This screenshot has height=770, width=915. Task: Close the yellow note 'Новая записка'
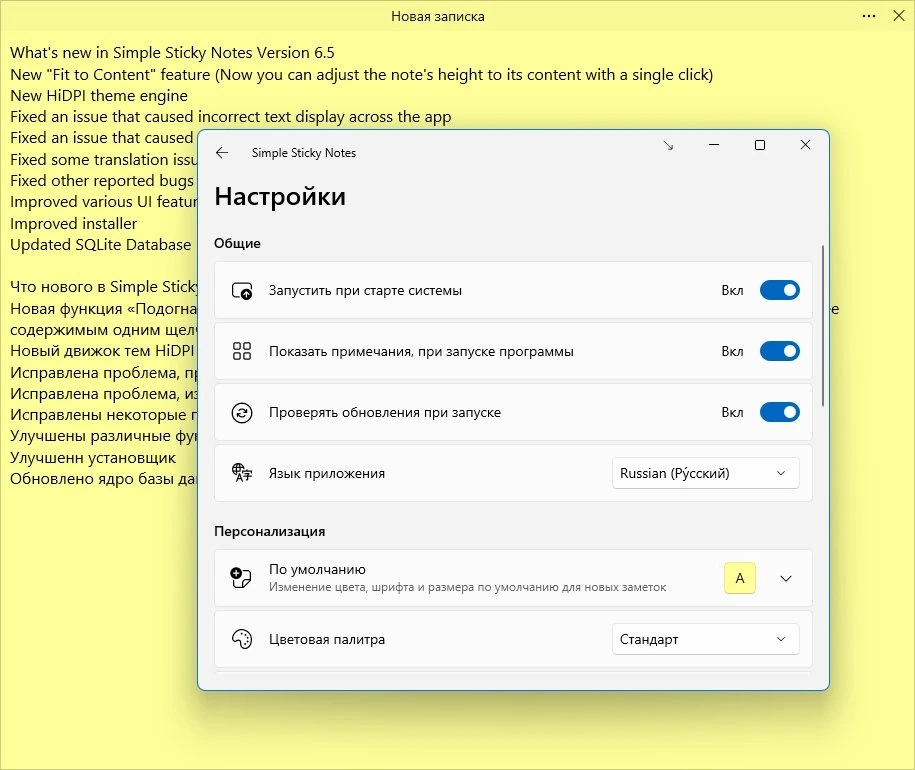tap(899, 16)
